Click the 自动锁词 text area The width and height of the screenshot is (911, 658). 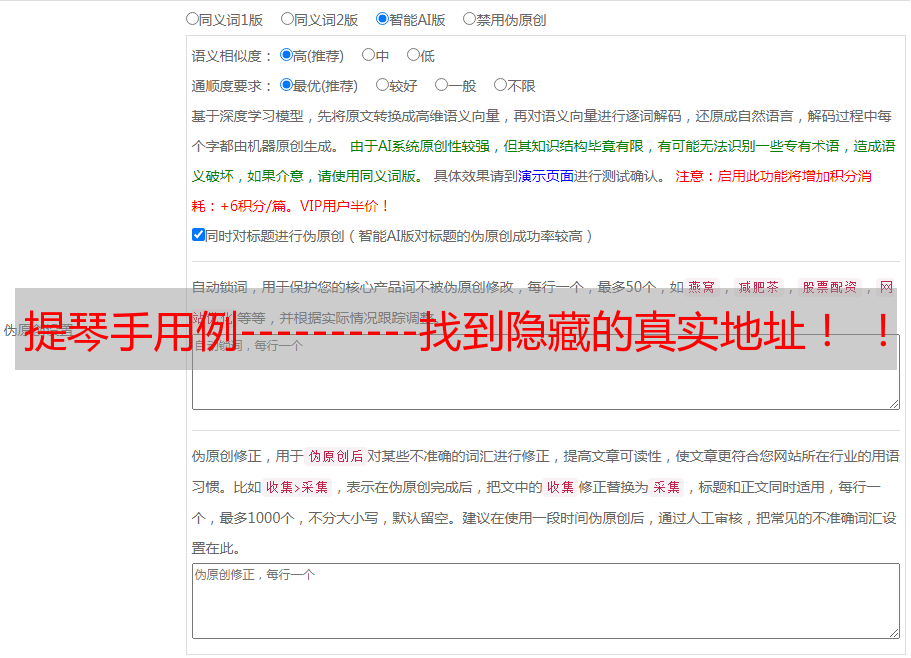(546, 372)
